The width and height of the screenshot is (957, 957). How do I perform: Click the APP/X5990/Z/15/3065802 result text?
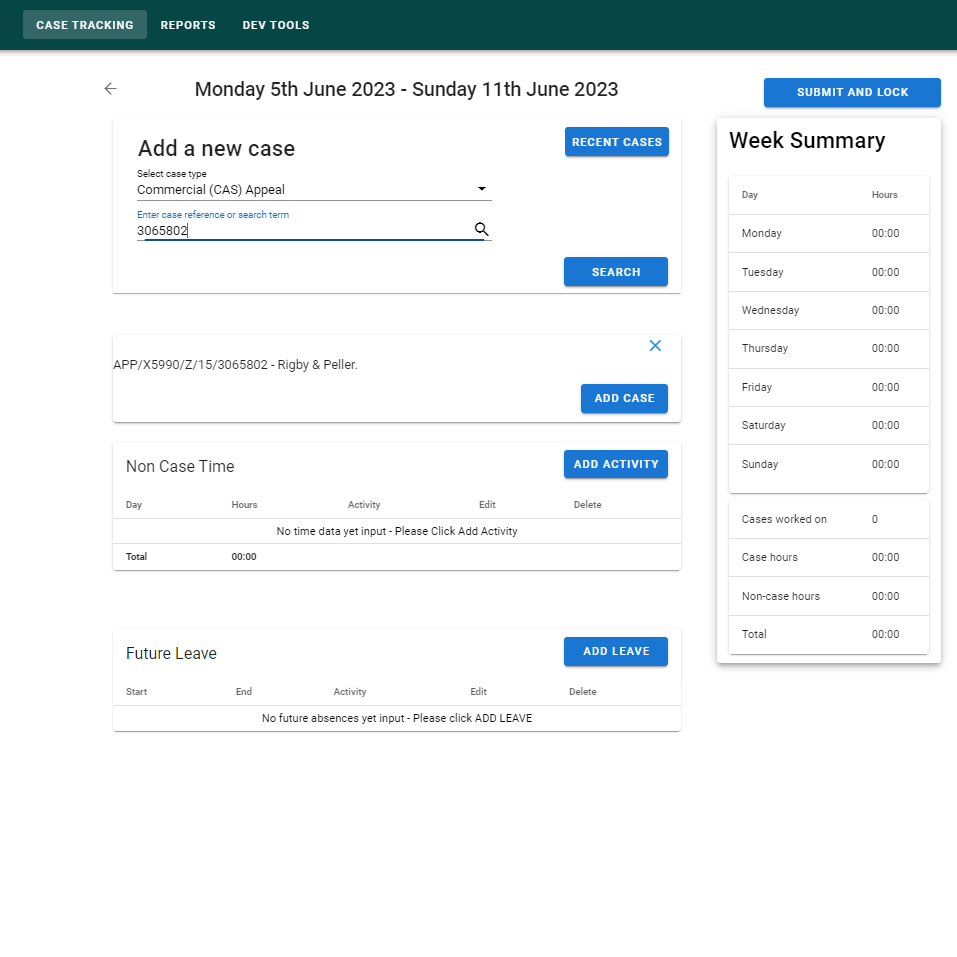(236, 365)
